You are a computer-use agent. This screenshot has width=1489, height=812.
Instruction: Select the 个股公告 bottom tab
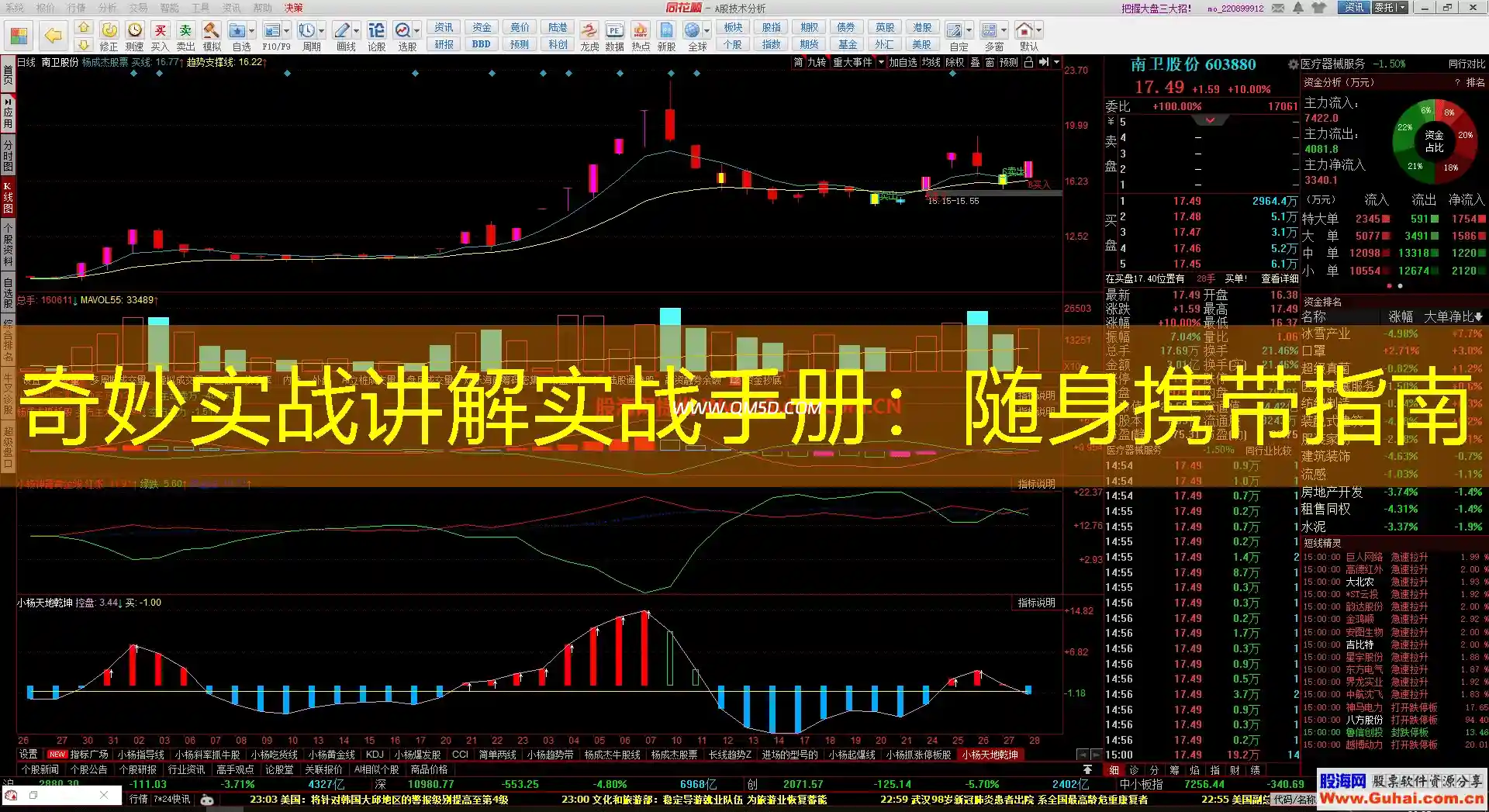click(x=88, y=770)
